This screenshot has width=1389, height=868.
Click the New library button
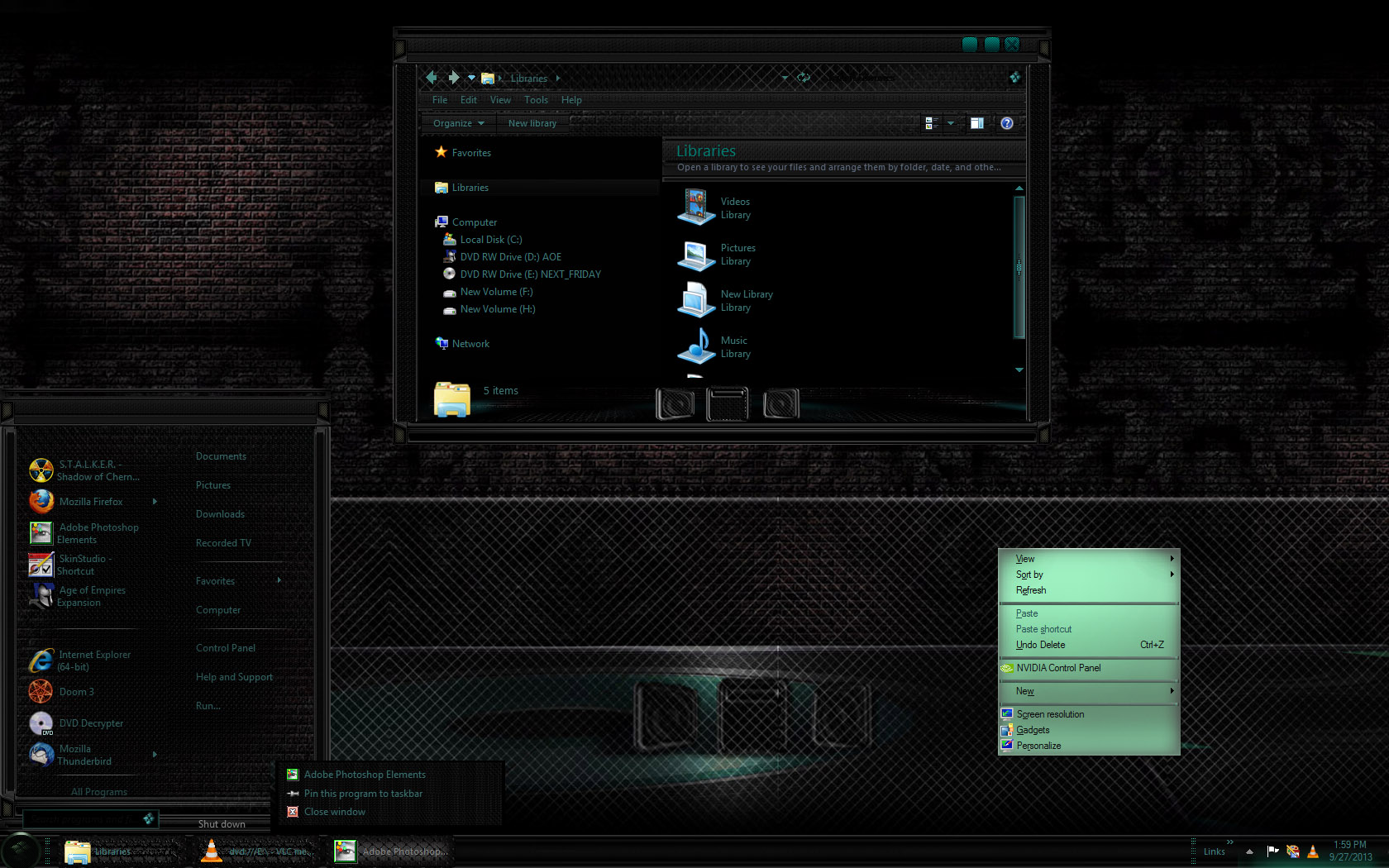coord(532,123)
